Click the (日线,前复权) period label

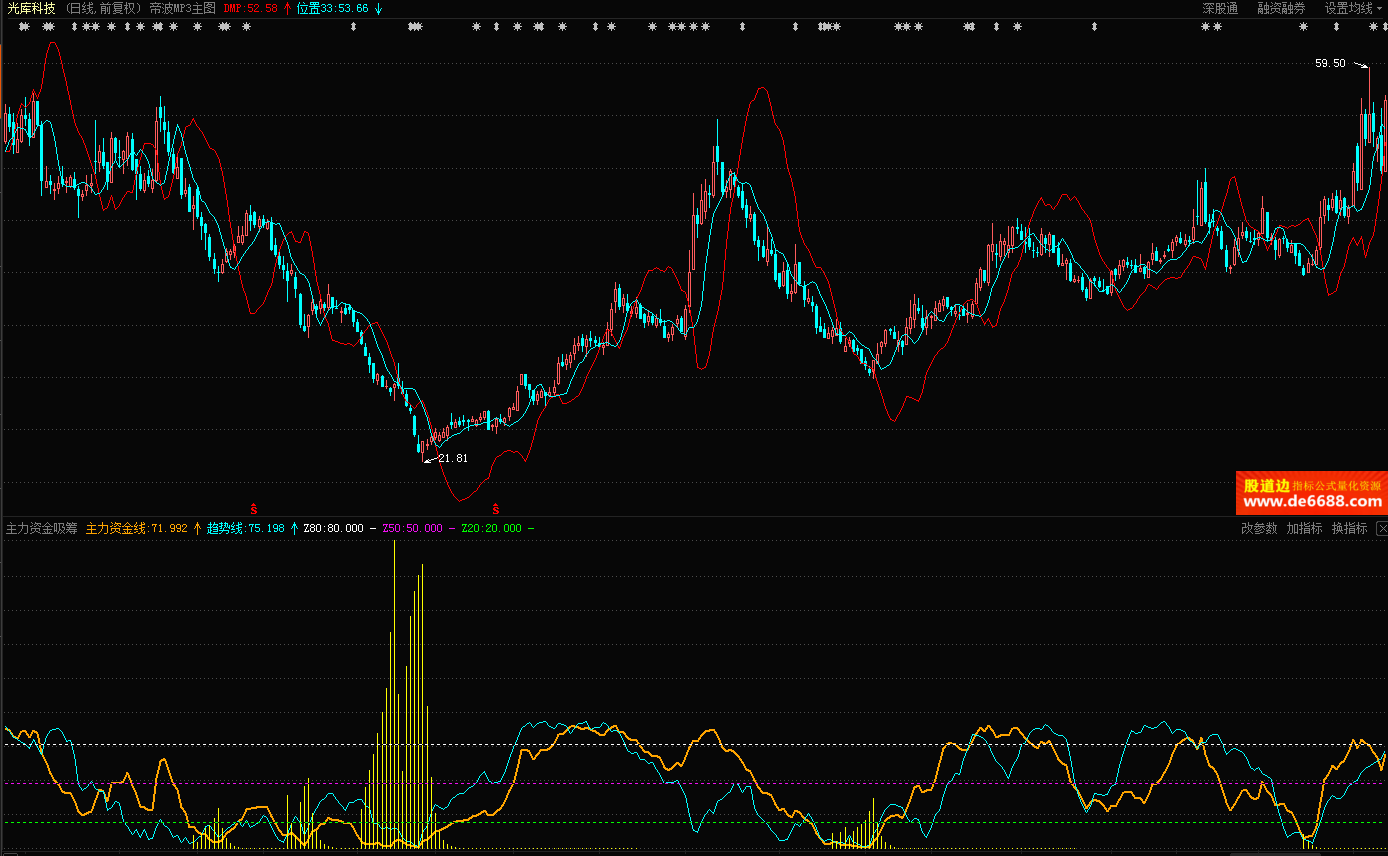coord(105,8)
